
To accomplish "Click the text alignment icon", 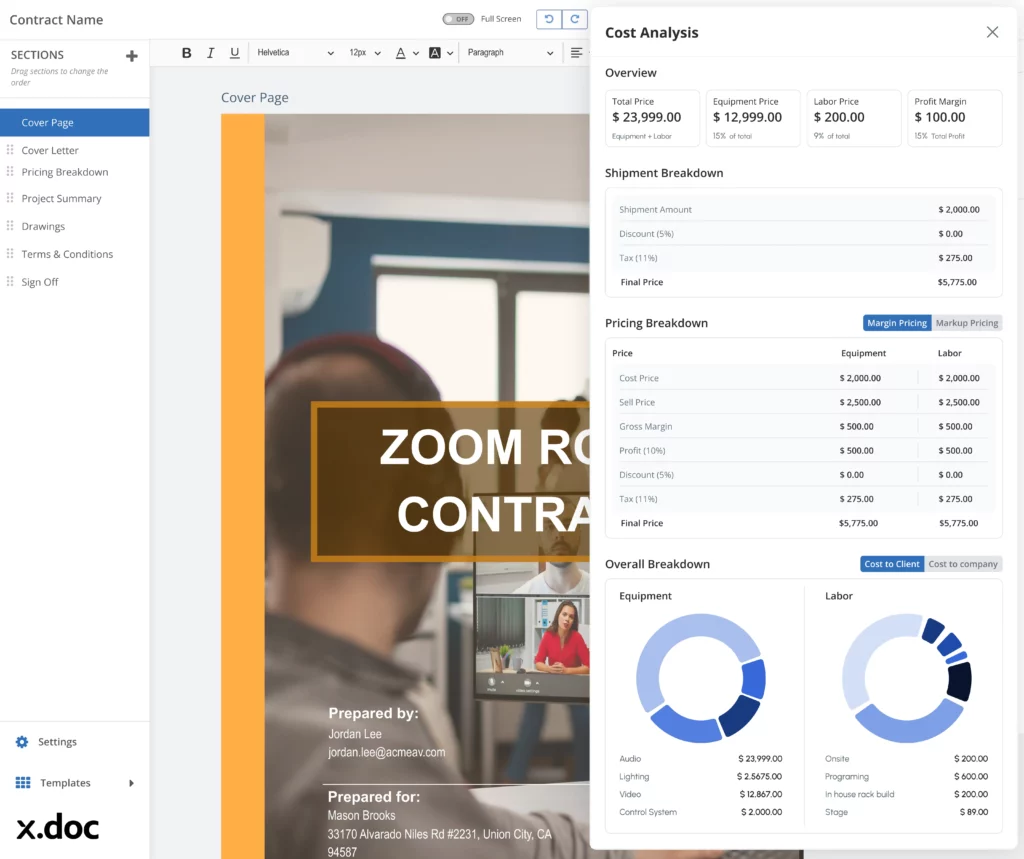I will tap(576, 53).
